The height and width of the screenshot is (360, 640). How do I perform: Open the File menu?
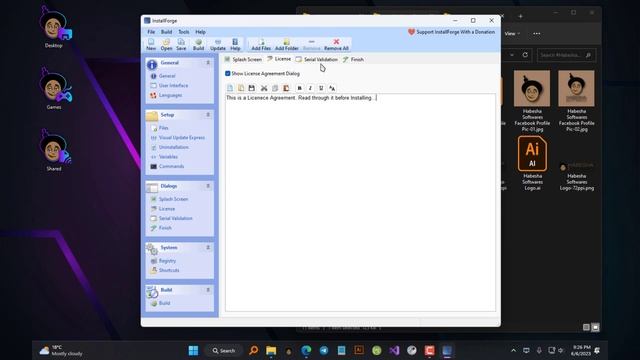(151, 32)
